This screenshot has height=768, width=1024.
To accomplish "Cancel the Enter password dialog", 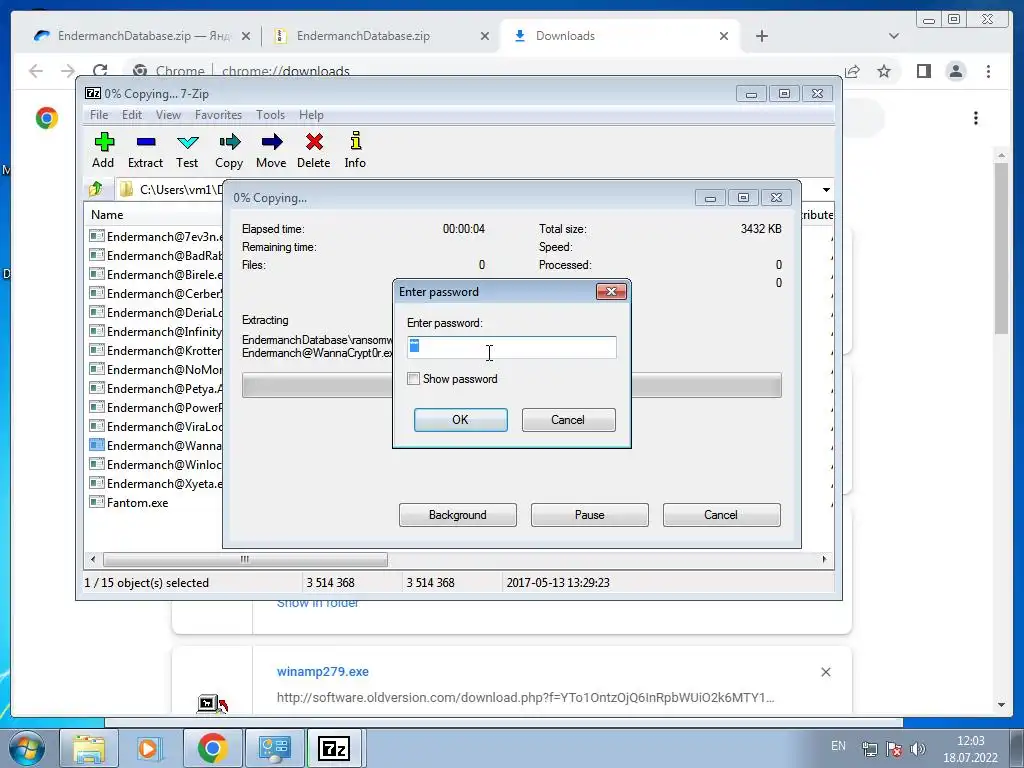I will 568,420.
